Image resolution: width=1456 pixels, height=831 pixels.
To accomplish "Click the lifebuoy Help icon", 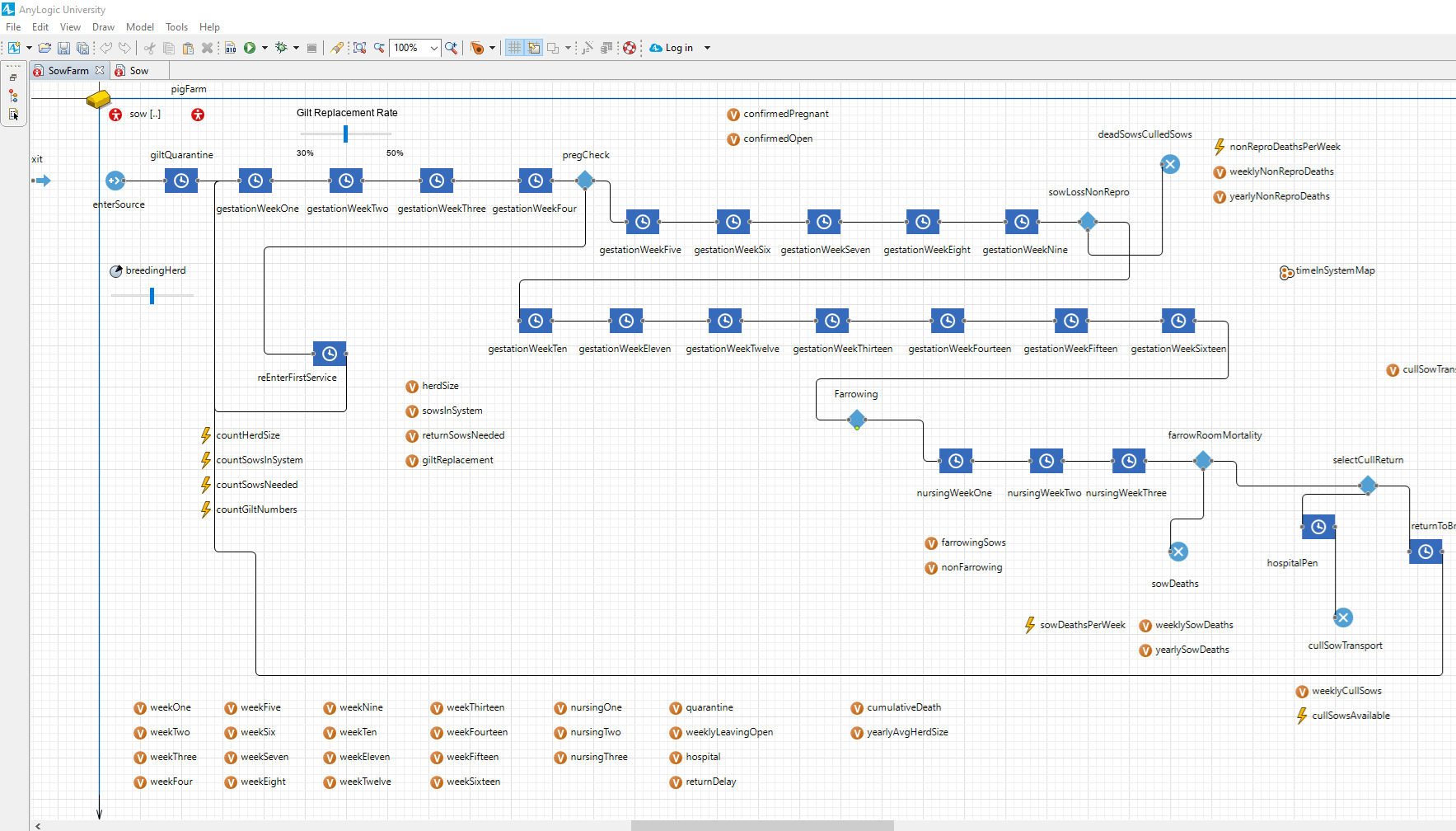I will pyautogui.click(x=630, y=48).
